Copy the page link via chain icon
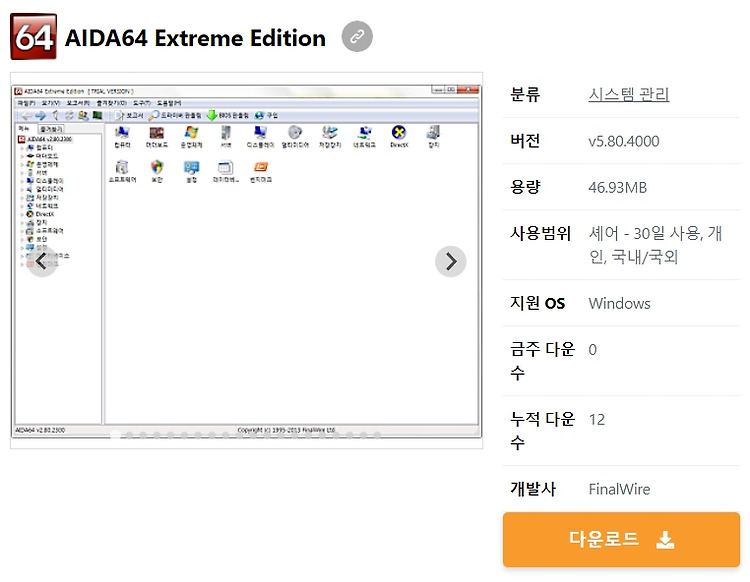 (357, 36)
